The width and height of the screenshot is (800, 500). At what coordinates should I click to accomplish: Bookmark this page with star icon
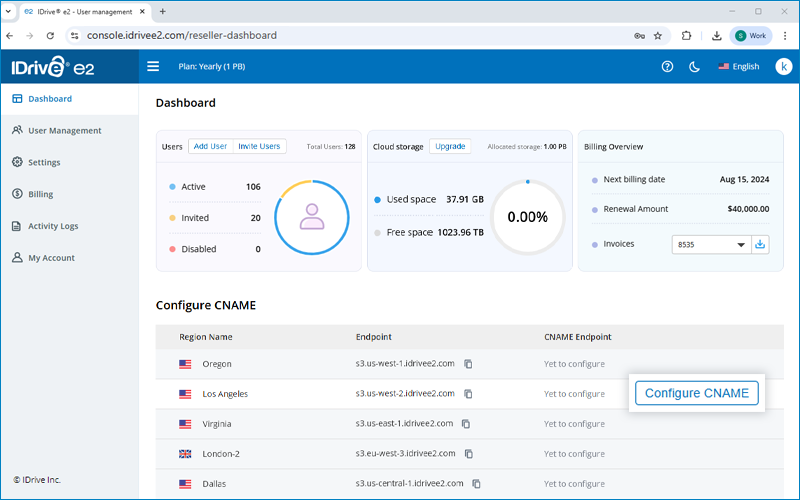(658, 36)
